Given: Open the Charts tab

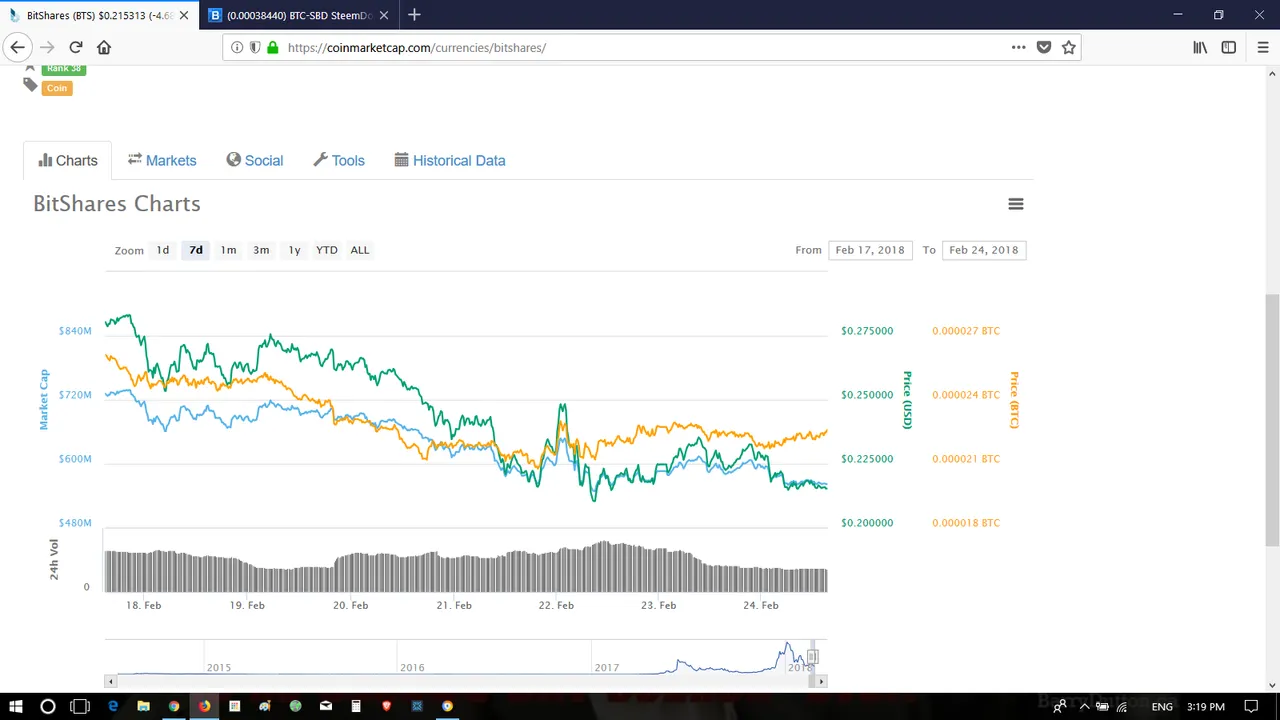Looking at the screenshot, I should (68, 160).
